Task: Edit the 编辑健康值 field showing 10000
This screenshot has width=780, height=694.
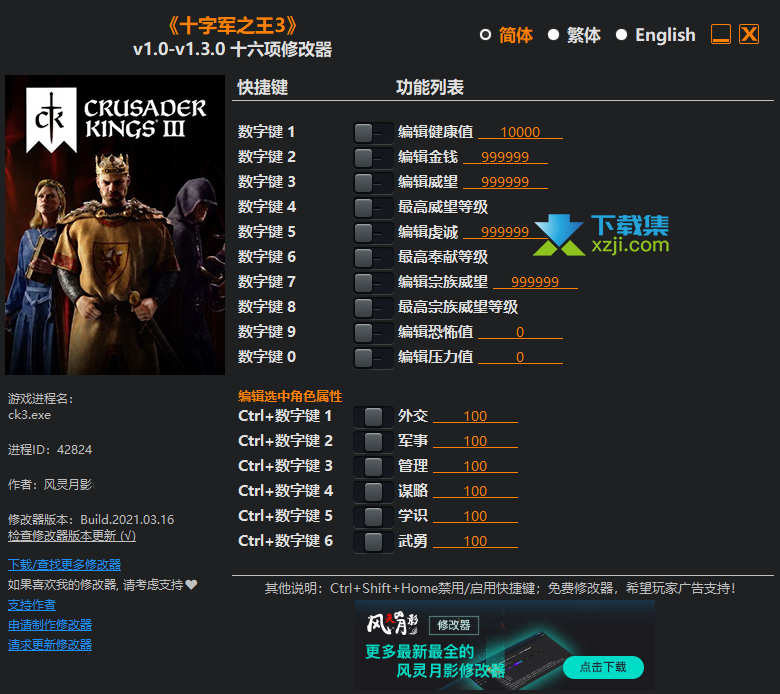Action: click(520, 132)
